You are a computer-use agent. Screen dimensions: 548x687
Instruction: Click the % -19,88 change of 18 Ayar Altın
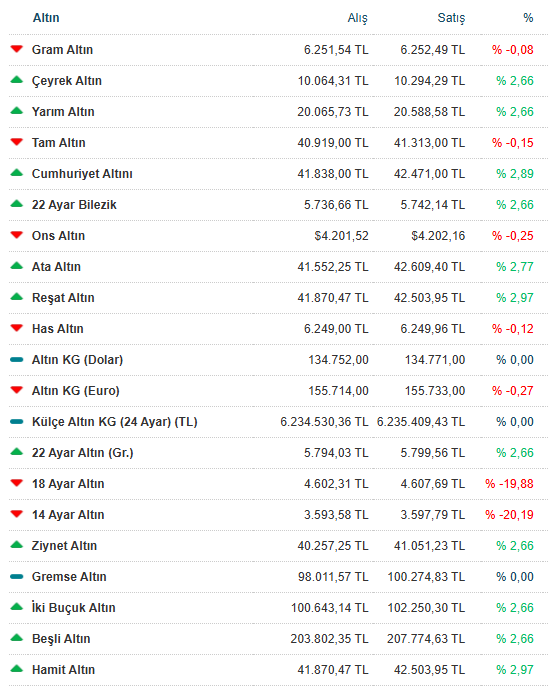(x=509, y=484)
